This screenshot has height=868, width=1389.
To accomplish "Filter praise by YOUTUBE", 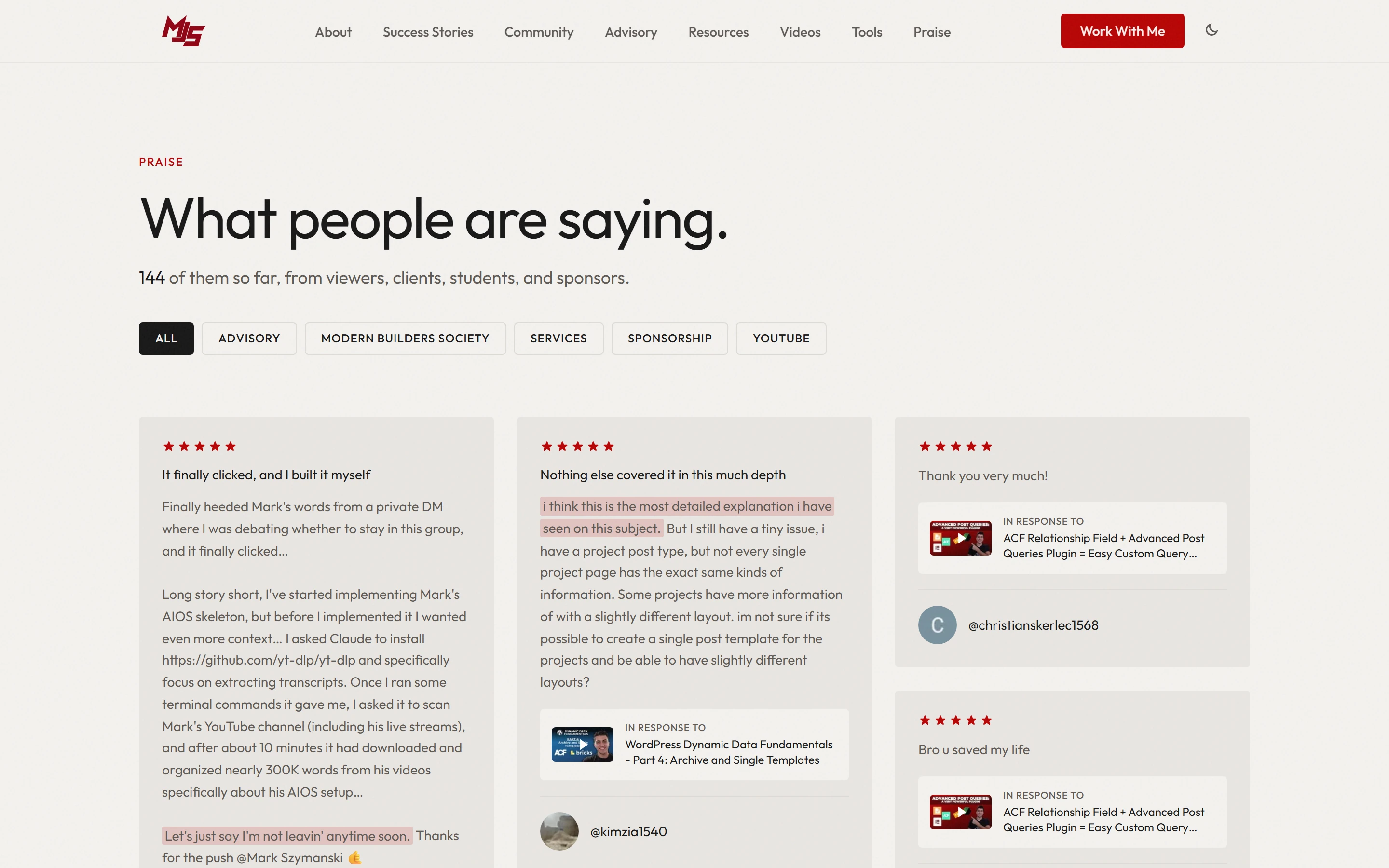I will click(x=781, y=338).
